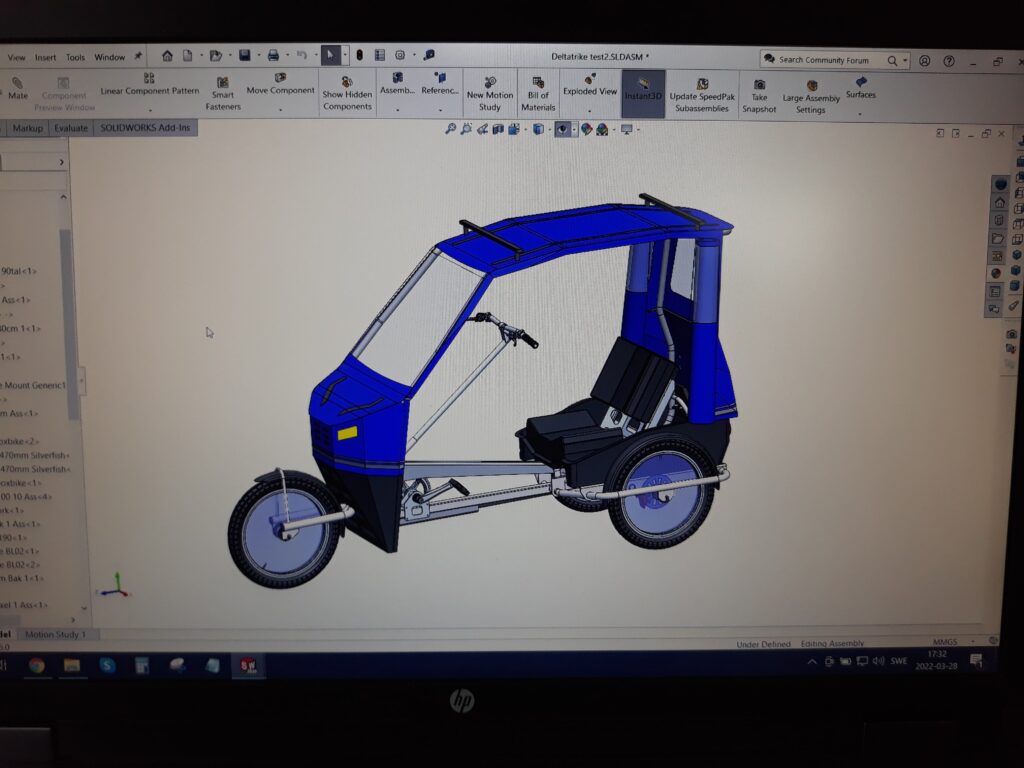Start a New Motion Study
The height and width of the screenshot is (768, 1024).
pos(490,83)
